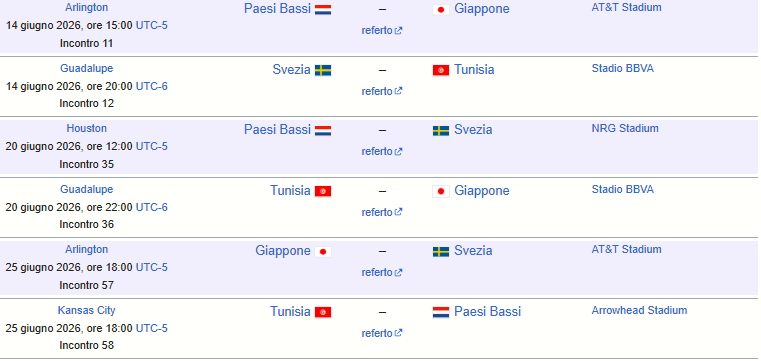Viewport: 761px width, 361px height.
Task: Click UTC-6 link in match 12 row
Action: 151,86
